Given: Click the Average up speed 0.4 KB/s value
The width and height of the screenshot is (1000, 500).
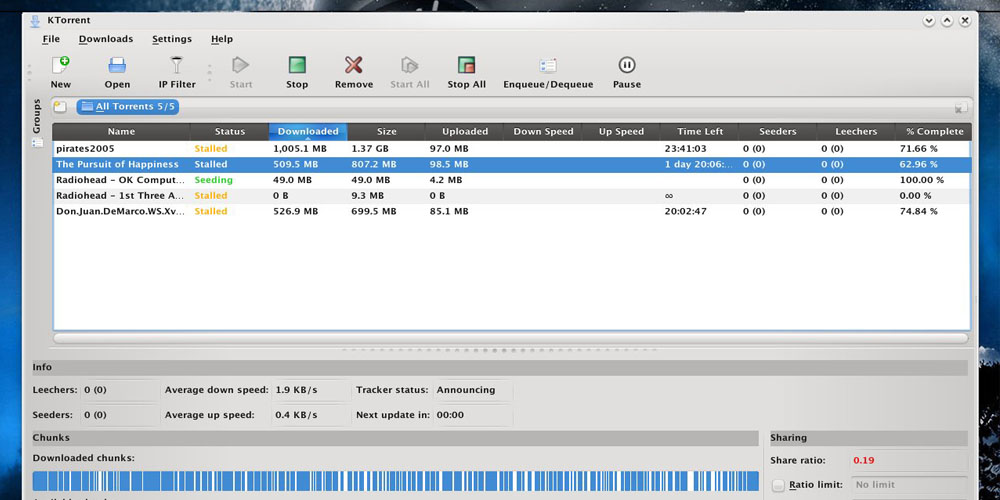Looking at the screenshot, I should [x=296, y=415].
